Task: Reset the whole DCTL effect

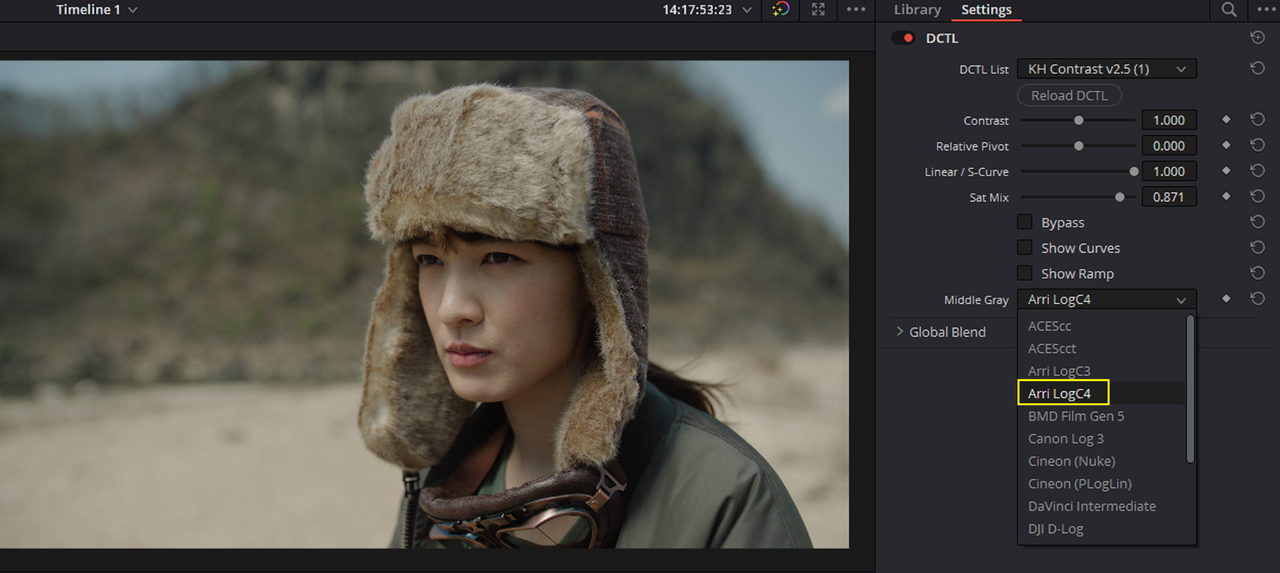Action: 1257,38
